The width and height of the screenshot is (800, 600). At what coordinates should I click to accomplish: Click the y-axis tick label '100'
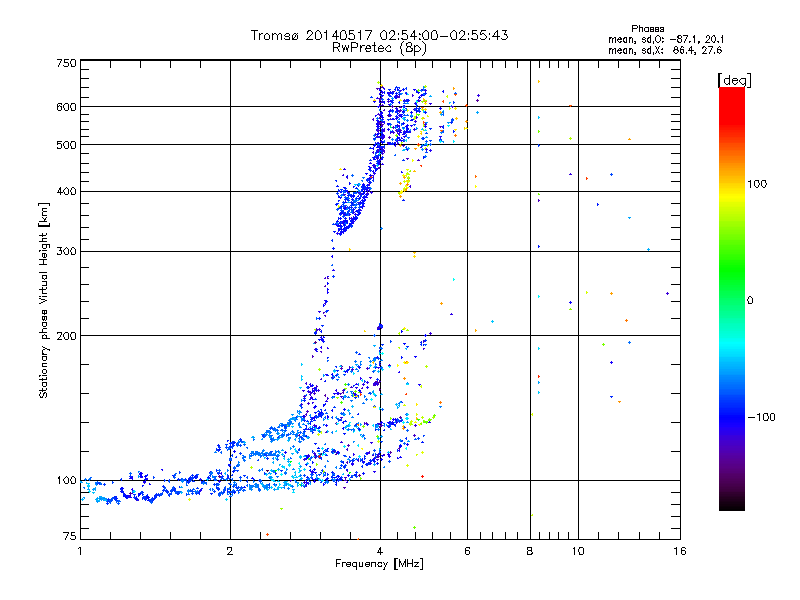pos(66,480)
